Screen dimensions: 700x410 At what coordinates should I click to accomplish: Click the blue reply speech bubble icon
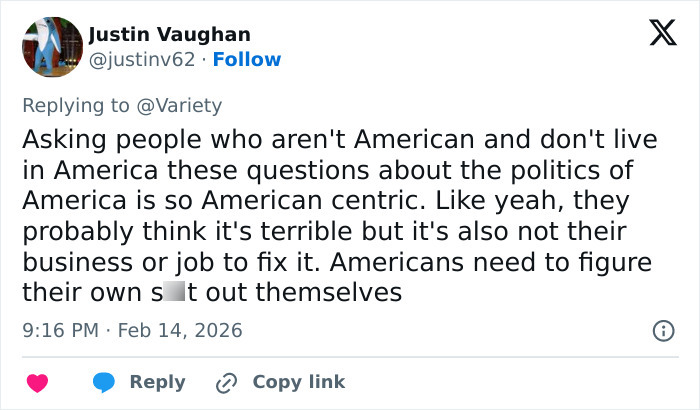pos(103,382)
